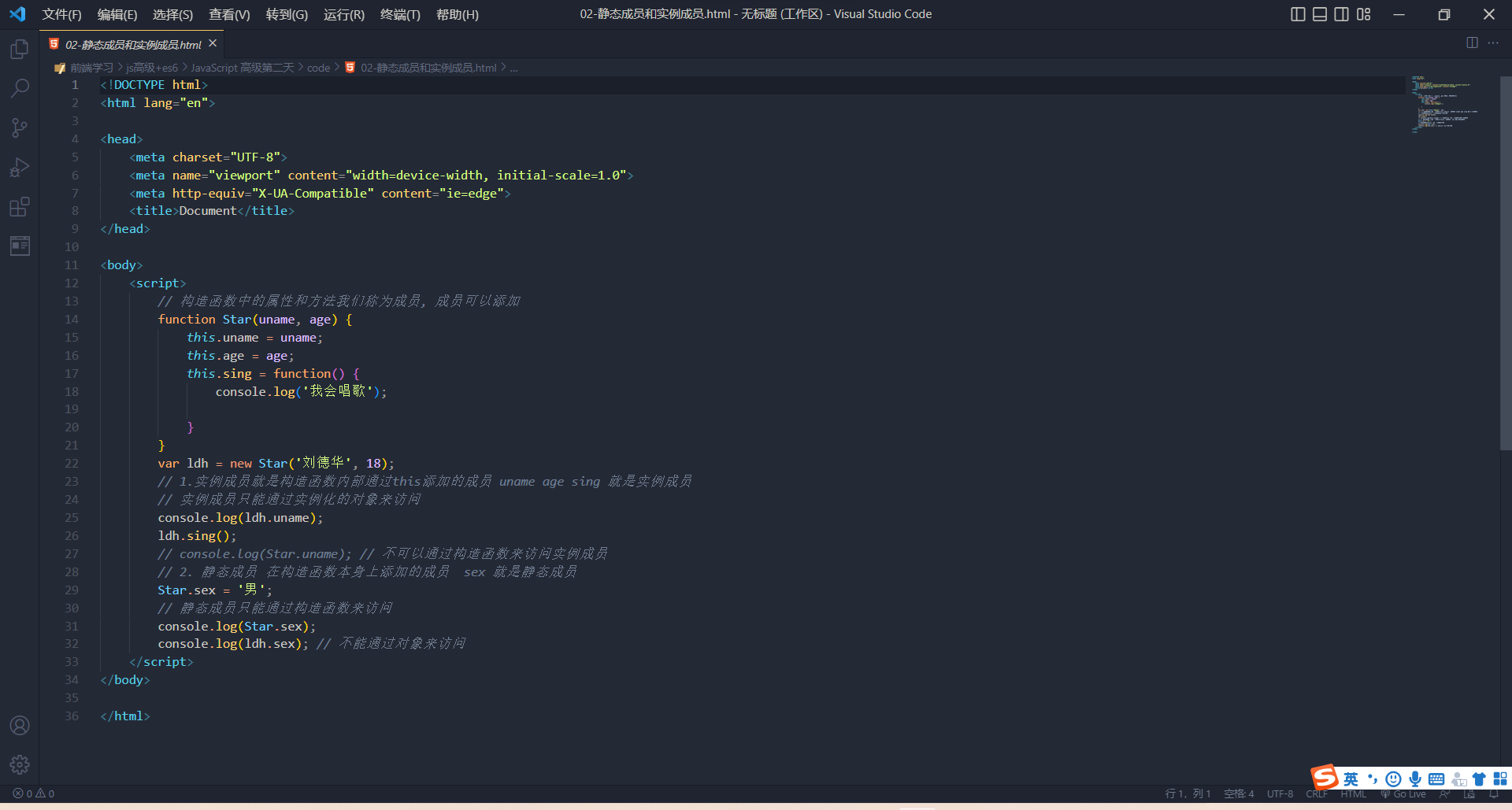1512x810 pixels.
Task: Open the editor more actions '...' menu
Action: tap(1494, 43)
